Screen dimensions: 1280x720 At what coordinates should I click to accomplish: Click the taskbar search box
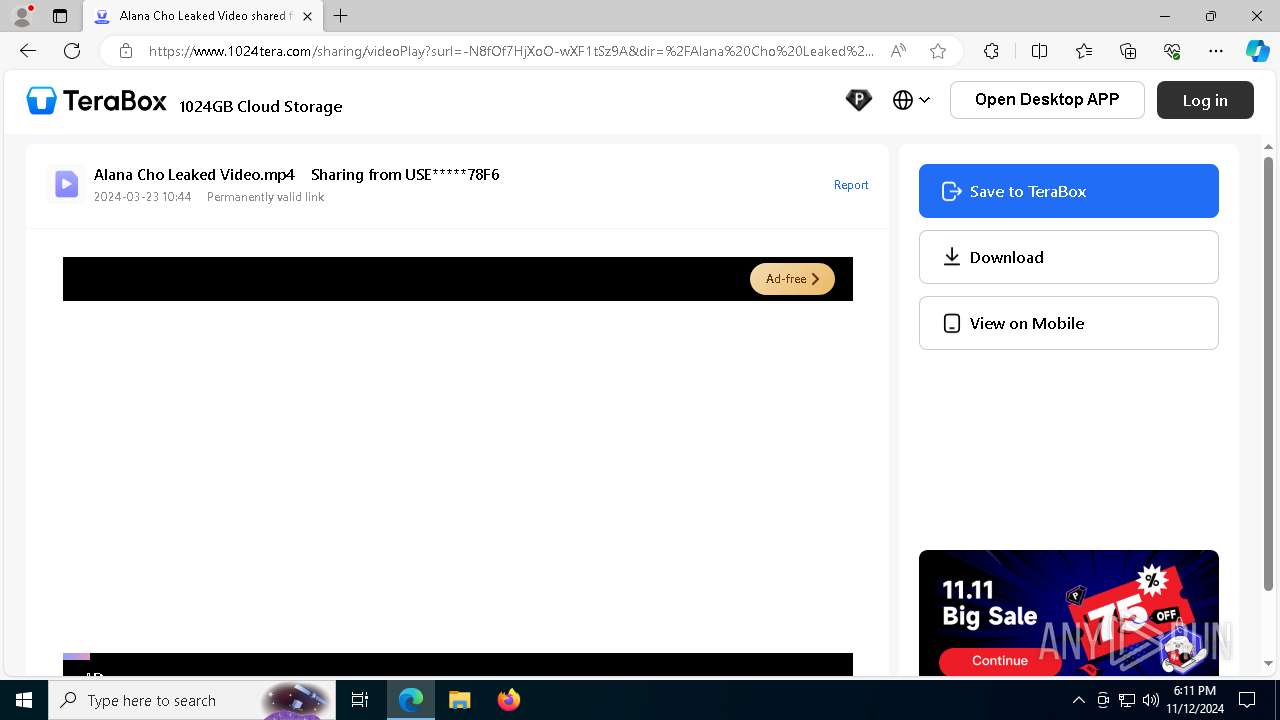coord(193,700)
